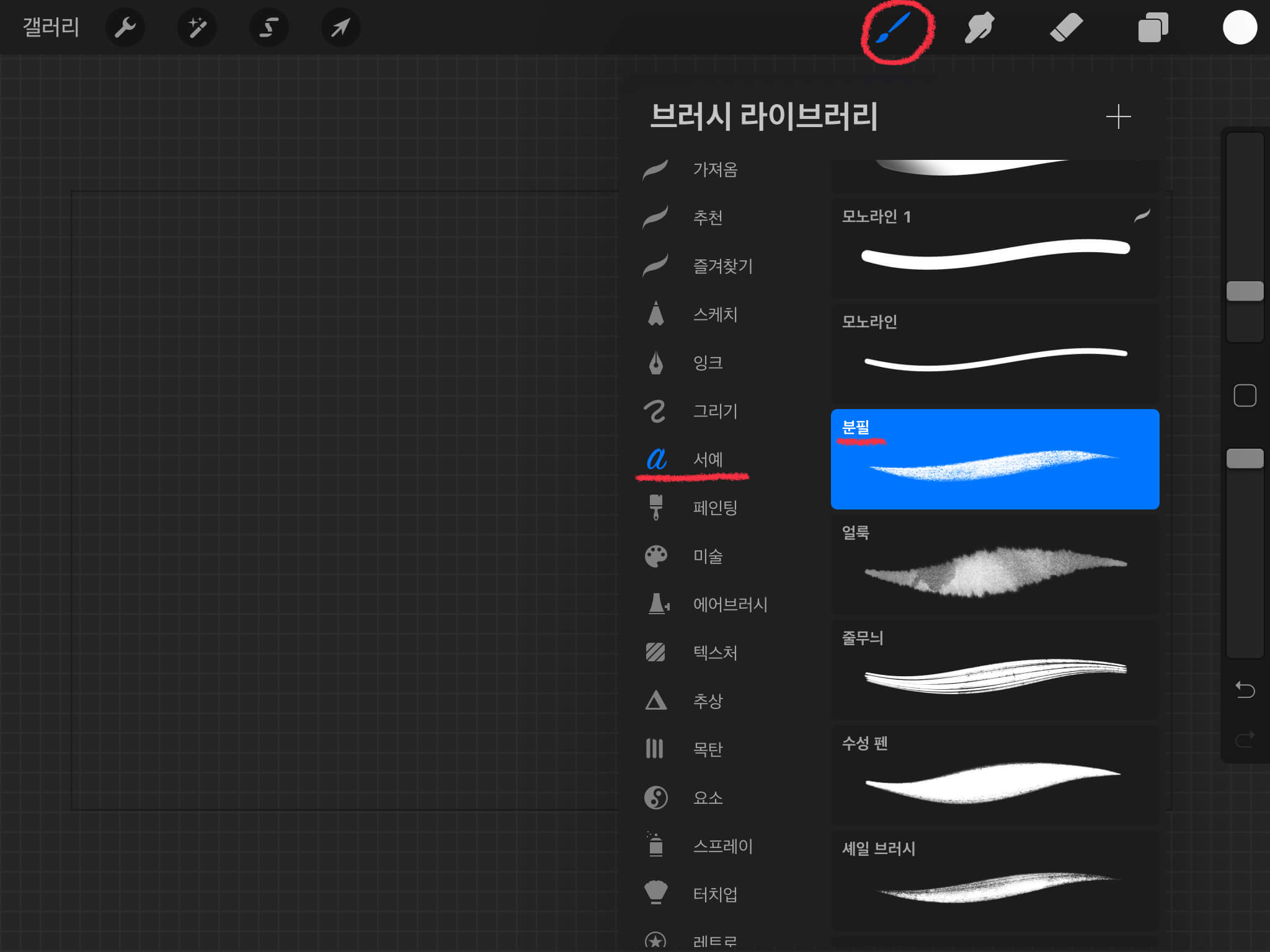Click the brush size slider handle

(1245, 291)
